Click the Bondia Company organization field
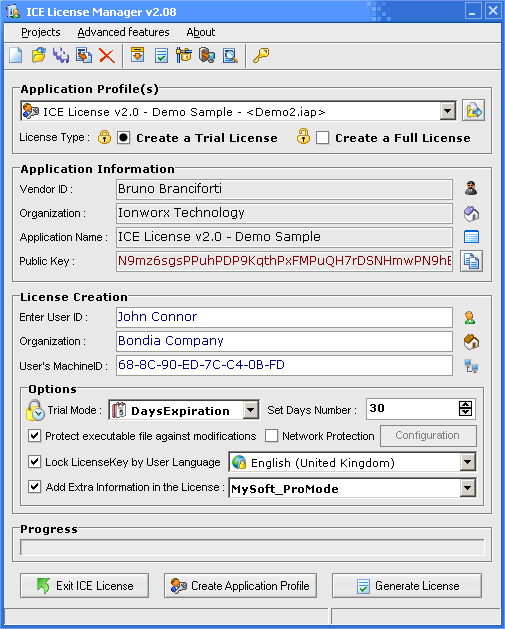Image resolution: width=505 pixels, height=629 pixels. (x=284, y=341)
